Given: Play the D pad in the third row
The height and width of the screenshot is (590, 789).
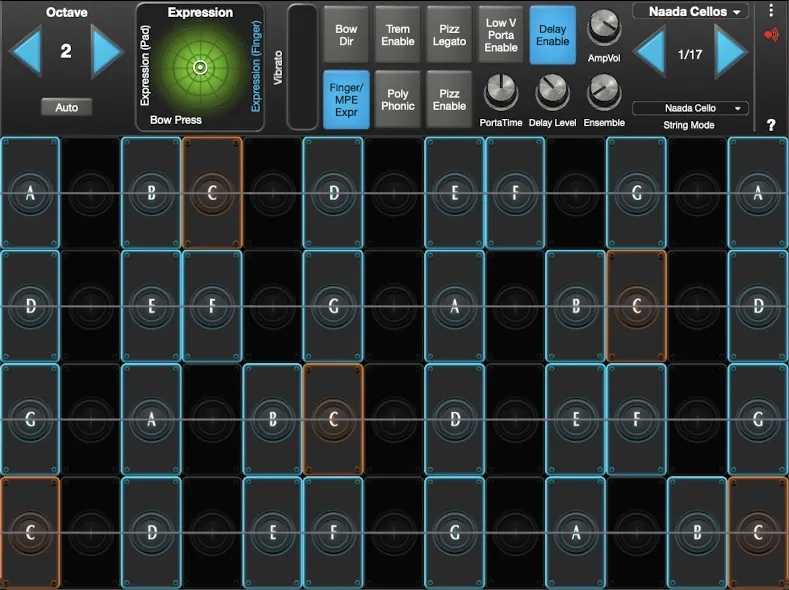Looking at the screenshot, I should 454,419.
